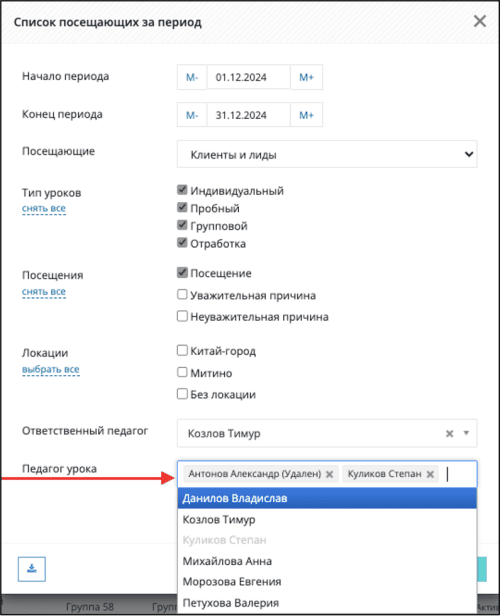Open the Клиенты и лиды dropdown

click(327, 154)
